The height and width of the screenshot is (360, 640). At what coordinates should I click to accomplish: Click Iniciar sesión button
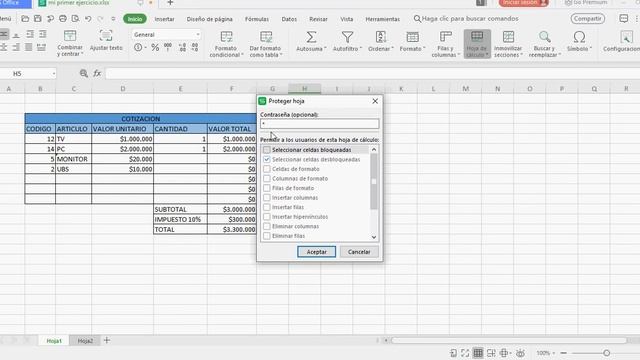coord(524,3)
